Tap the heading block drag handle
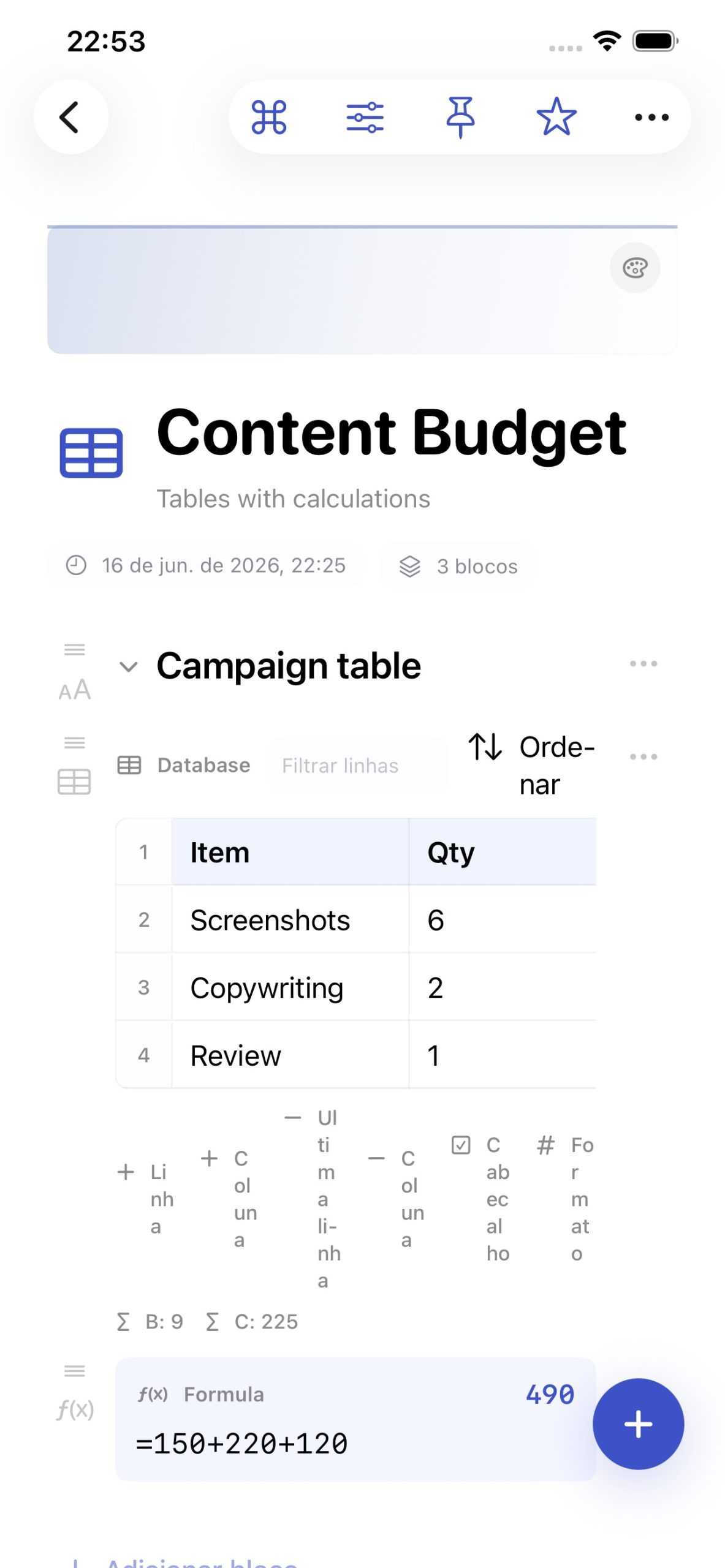Image resolution: width=725 pixels, height=1568 pixels. click(x=75, y=650)
